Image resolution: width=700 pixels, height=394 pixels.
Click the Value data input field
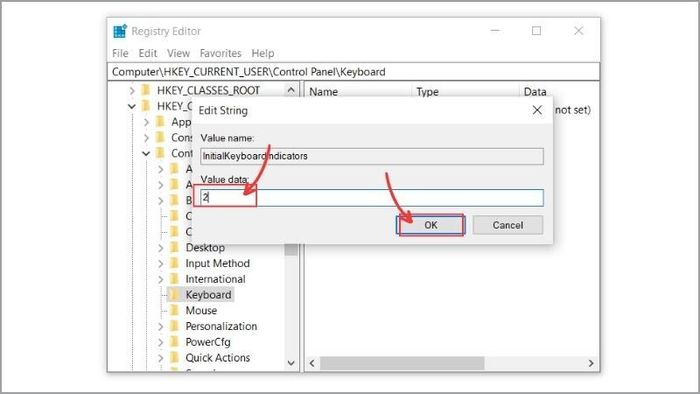[372, 198]
